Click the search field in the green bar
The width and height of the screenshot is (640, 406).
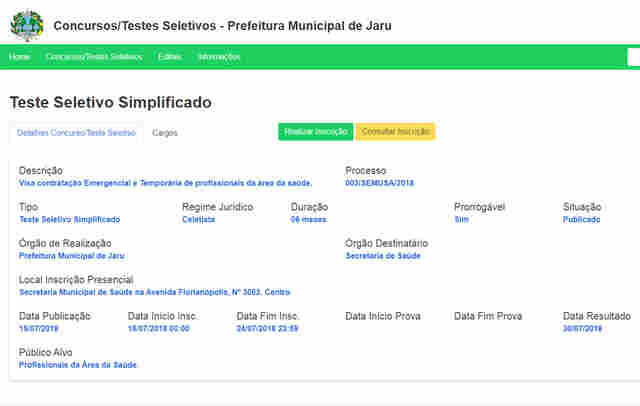point(633,57)
